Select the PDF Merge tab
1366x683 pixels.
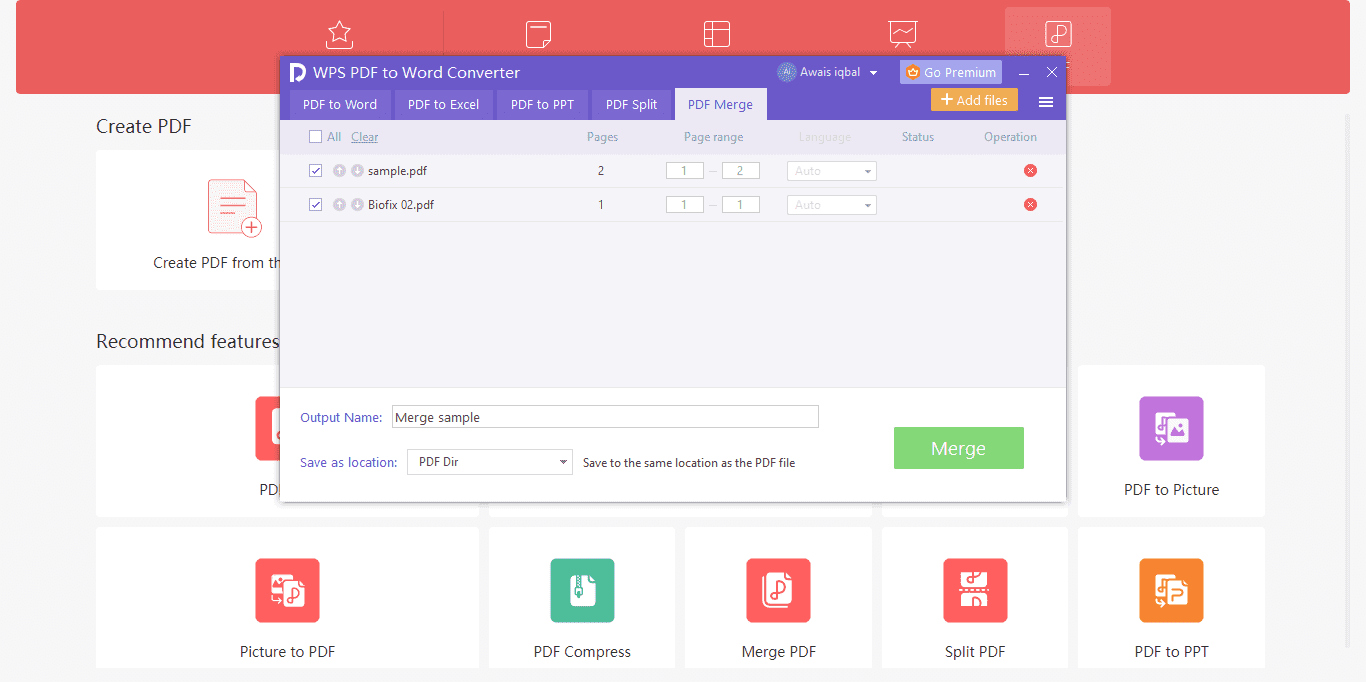pos(720,104)
